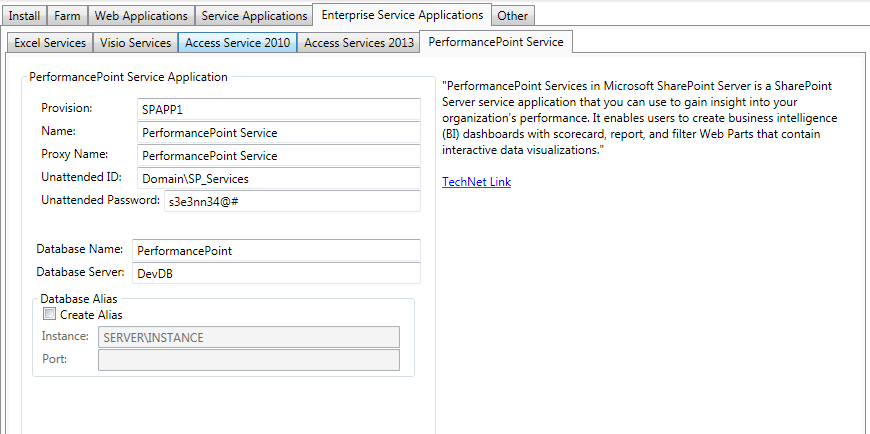
Task: Select the Web Applications tab
Action: pos(141,16)
